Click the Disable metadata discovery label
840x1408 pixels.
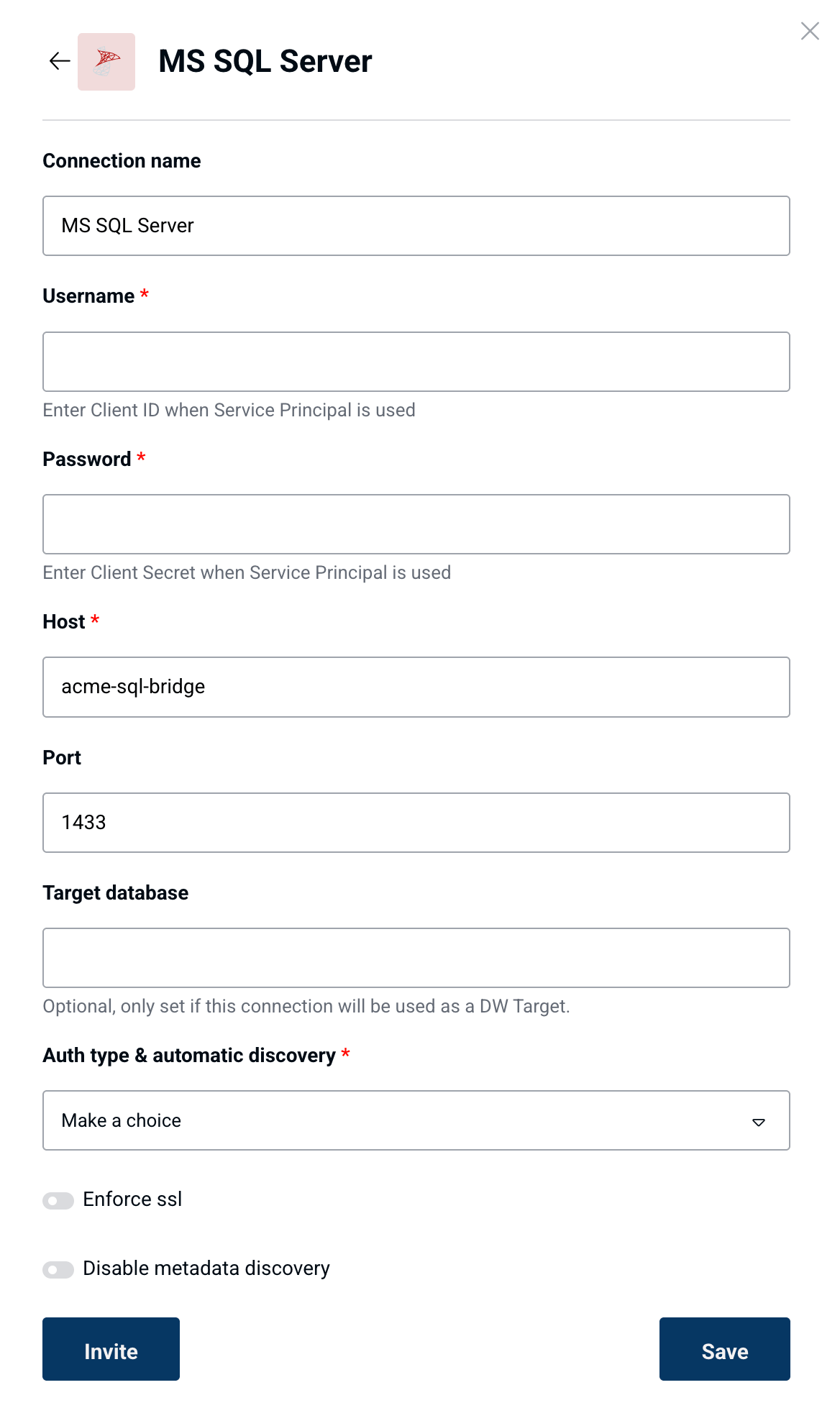coord(206,1268)
